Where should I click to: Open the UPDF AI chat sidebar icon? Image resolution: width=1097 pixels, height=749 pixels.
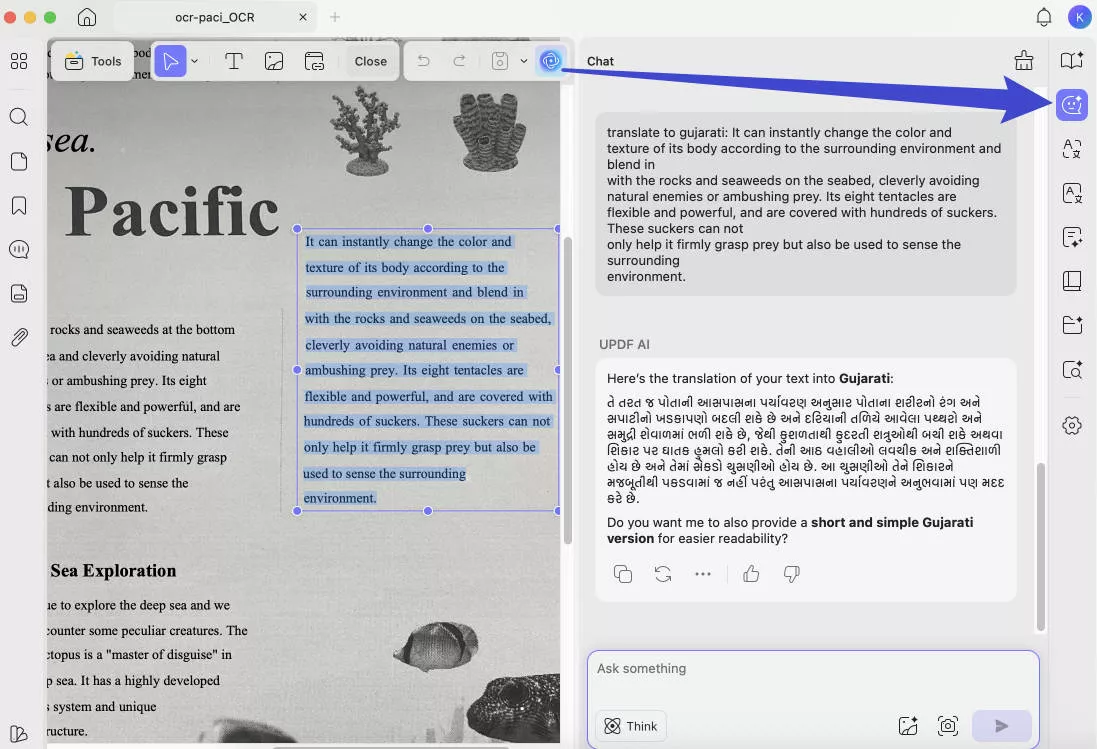(x=1071, y=104)
